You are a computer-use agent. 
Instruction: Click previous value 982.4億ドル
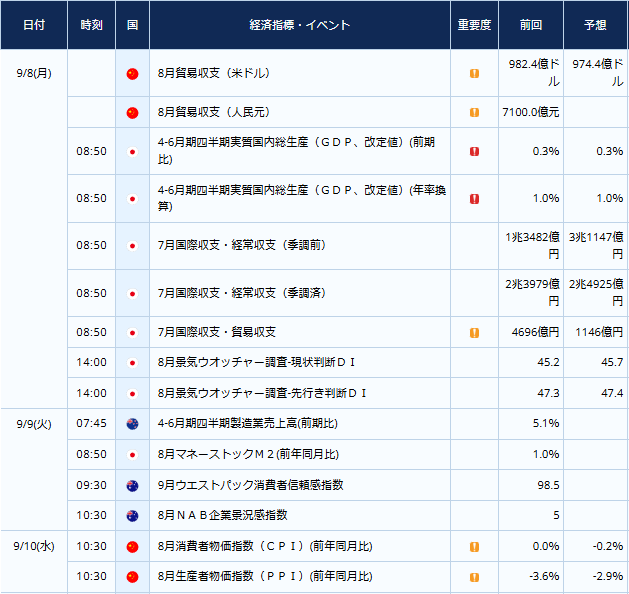[534, 73]
